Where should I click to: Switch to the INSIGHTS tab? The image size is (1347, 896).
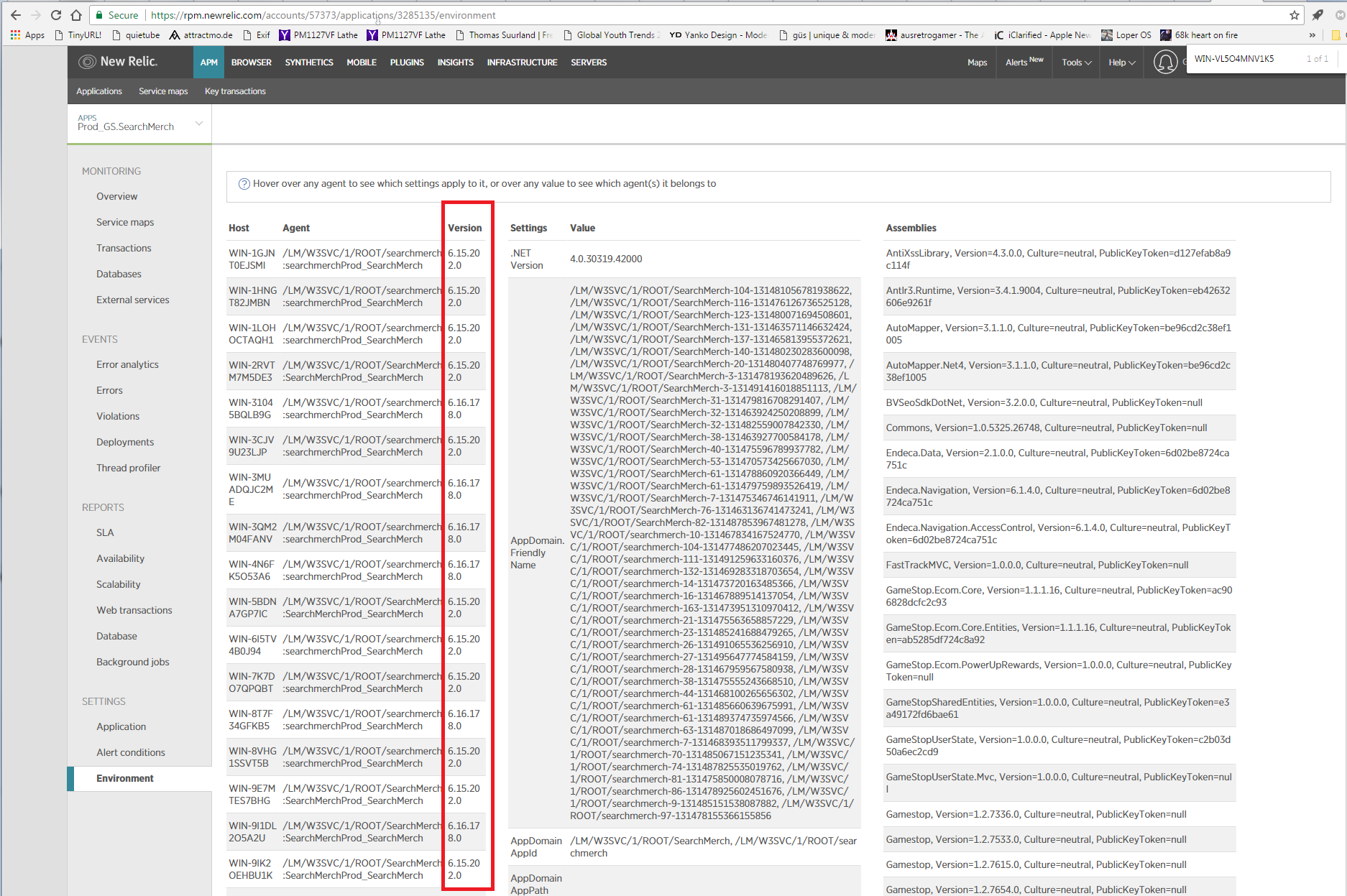(456, 63)
